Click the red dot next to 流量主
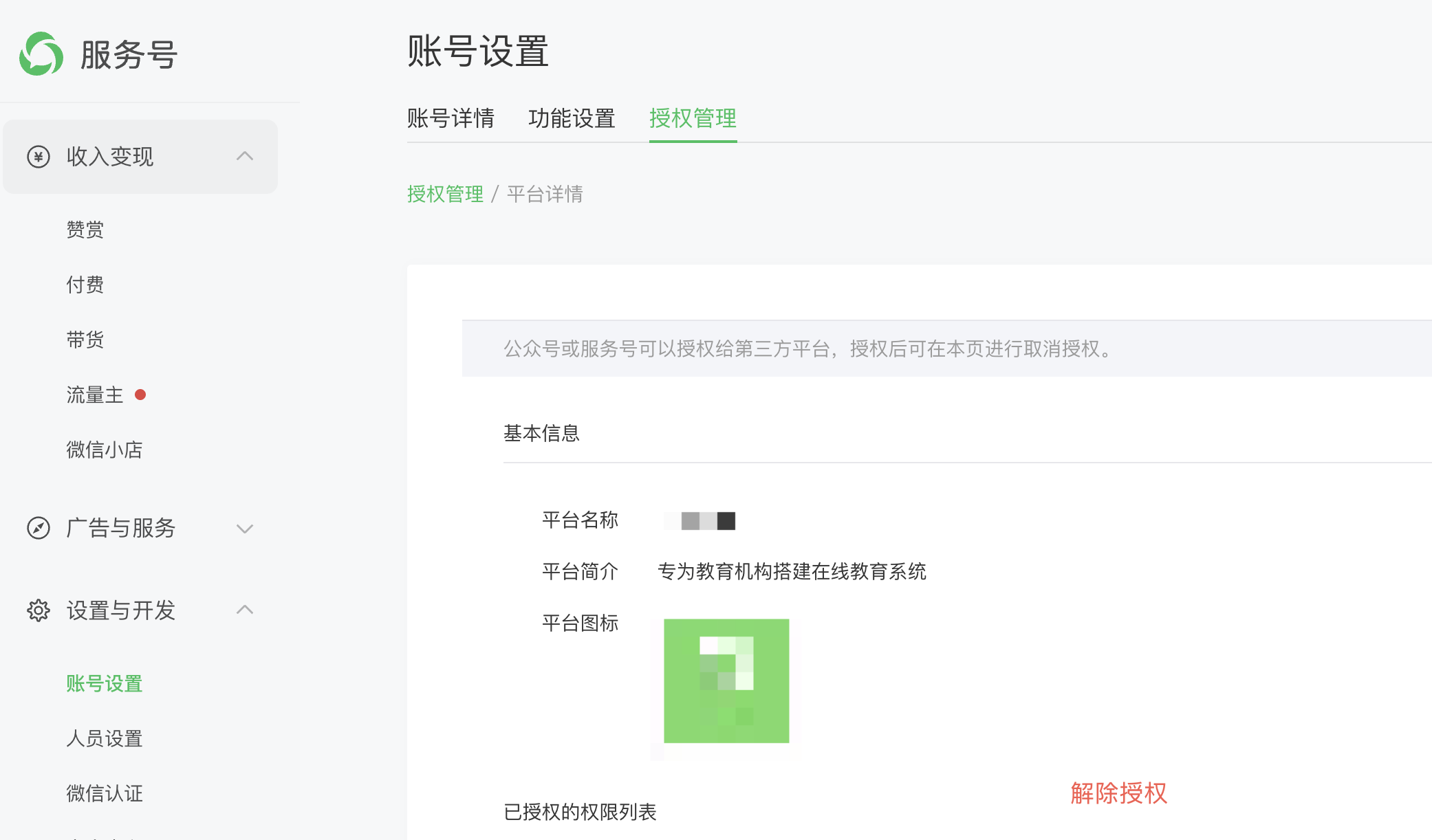 click(140, 395)
